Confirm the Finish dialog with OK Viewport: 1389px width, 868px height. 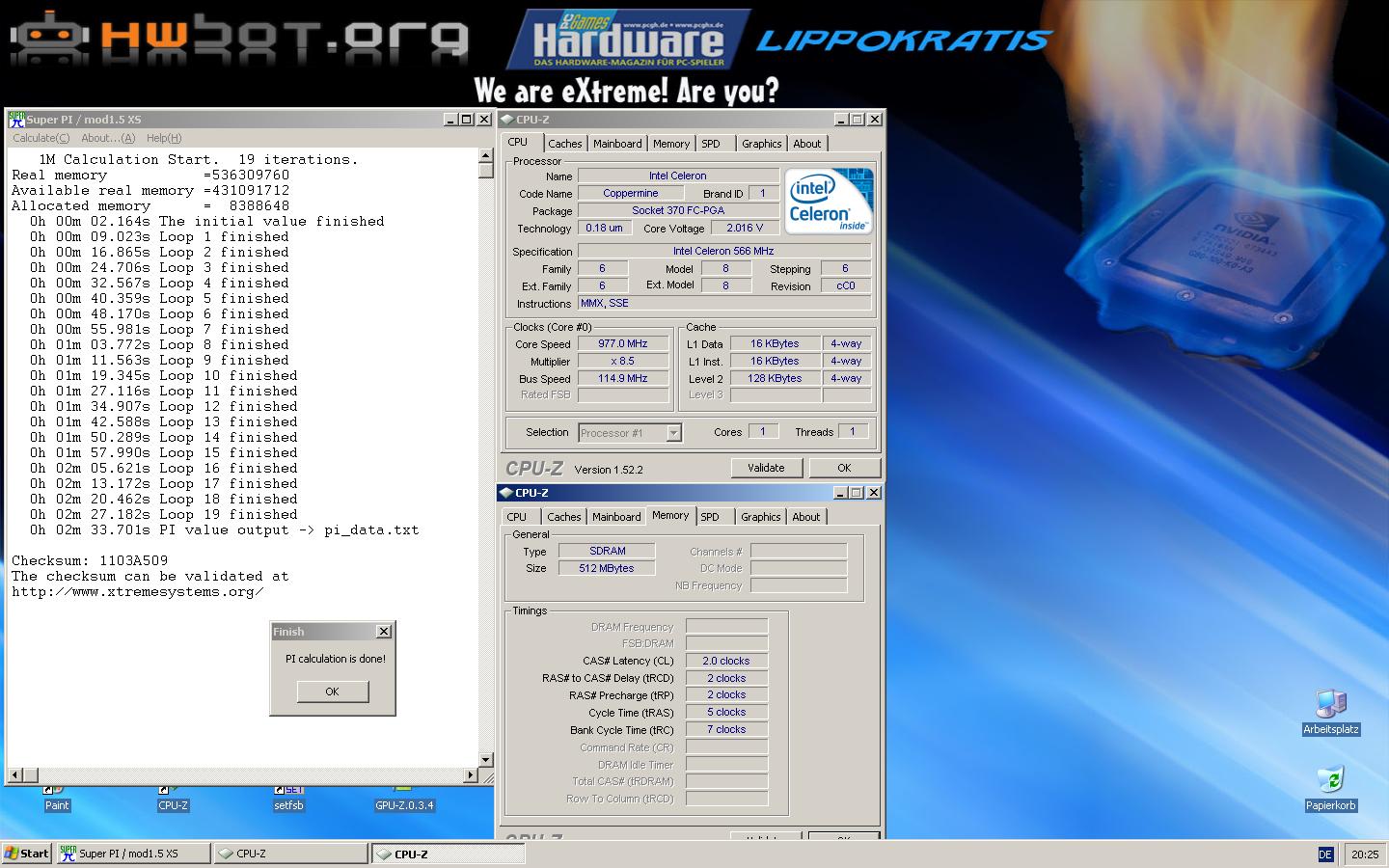coord(332,692)
